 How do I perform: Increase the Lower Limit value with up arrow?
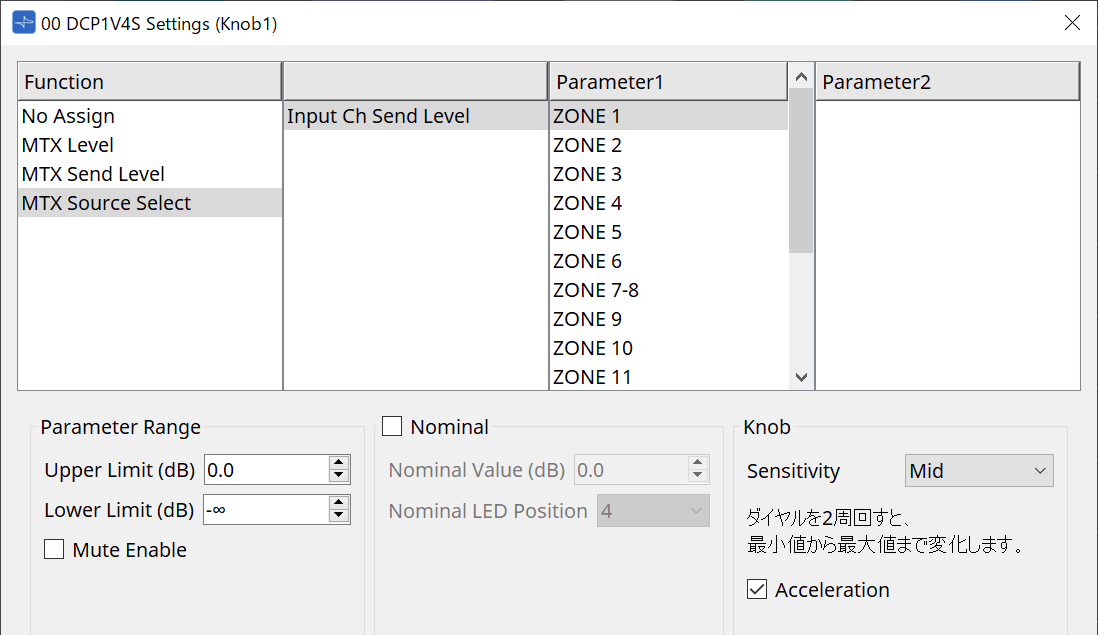339,503
